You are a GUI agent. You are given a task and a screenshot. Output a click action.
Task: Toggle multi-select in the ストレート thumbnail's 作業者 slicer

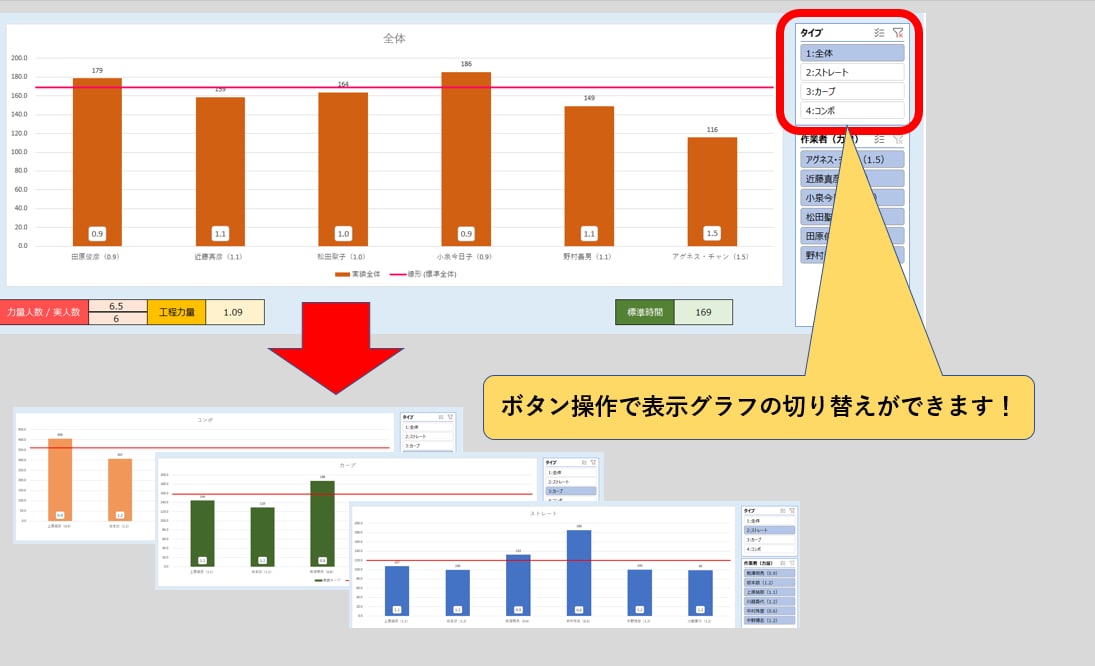click(782, 563)
